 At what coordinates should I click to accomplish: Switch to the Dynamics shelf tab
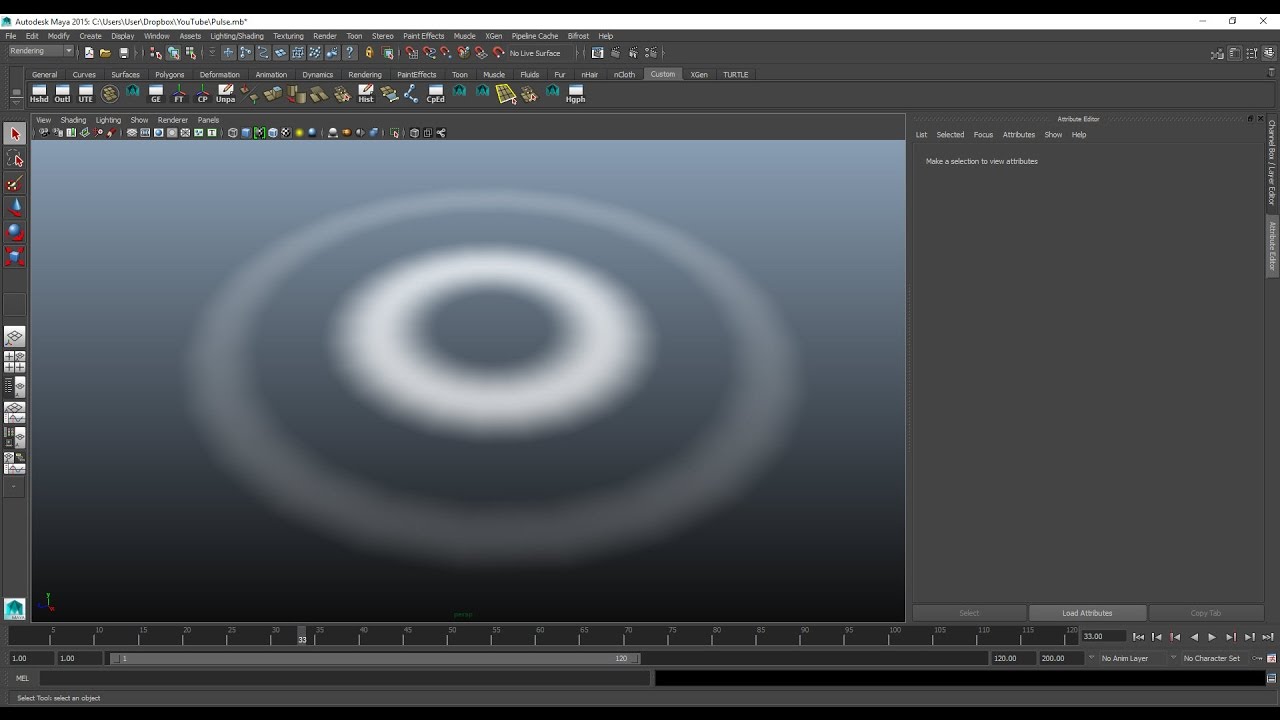click(318, 75)
